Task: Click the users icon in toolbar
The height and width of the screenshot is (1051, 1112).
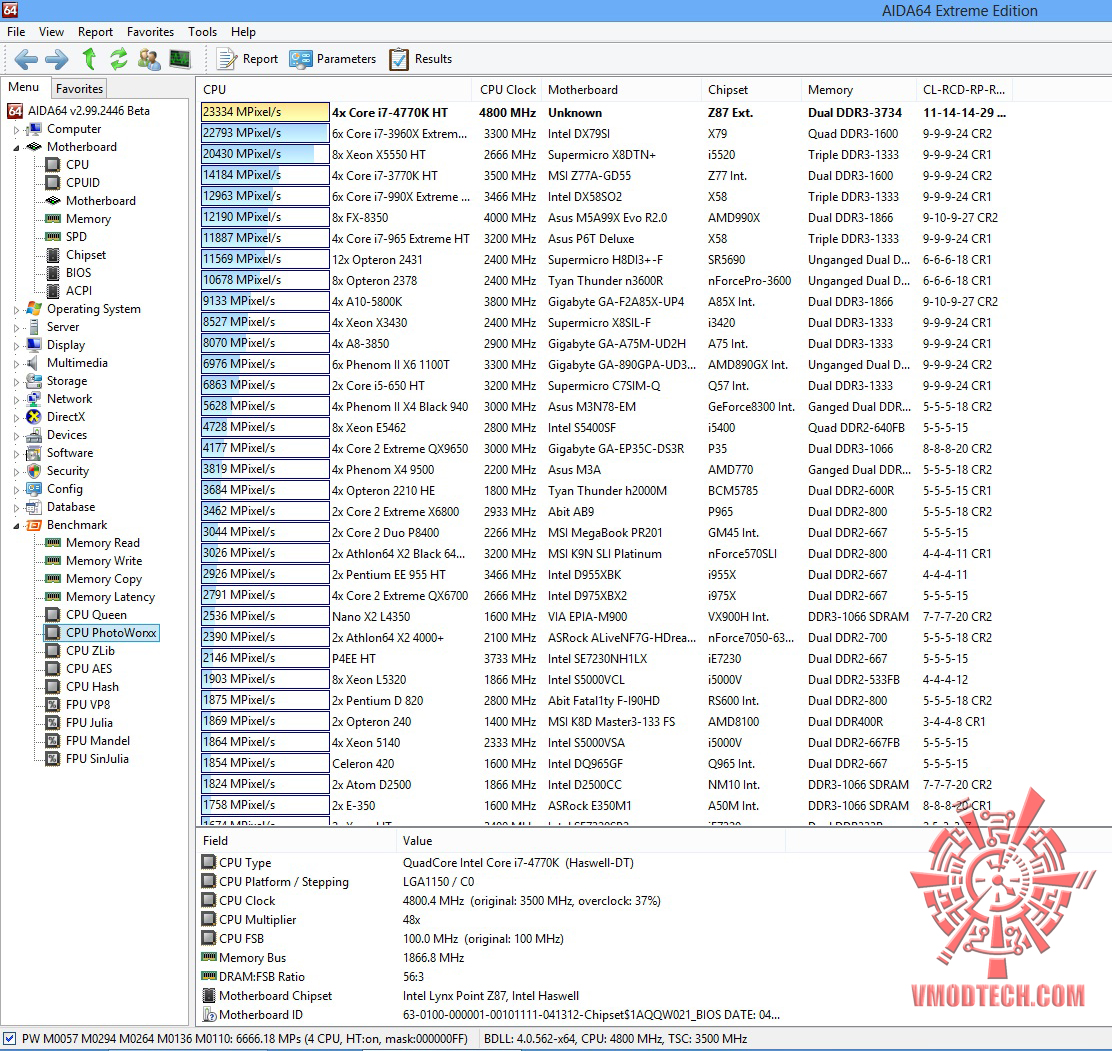Action: click(149, 59)
